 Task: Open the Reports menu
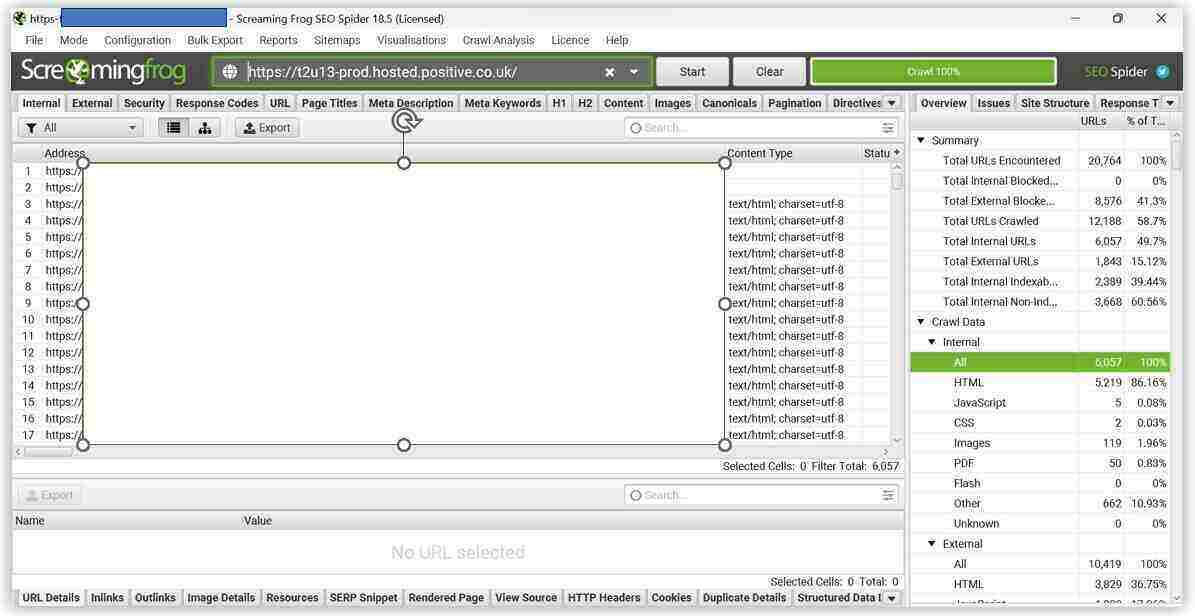278,40
